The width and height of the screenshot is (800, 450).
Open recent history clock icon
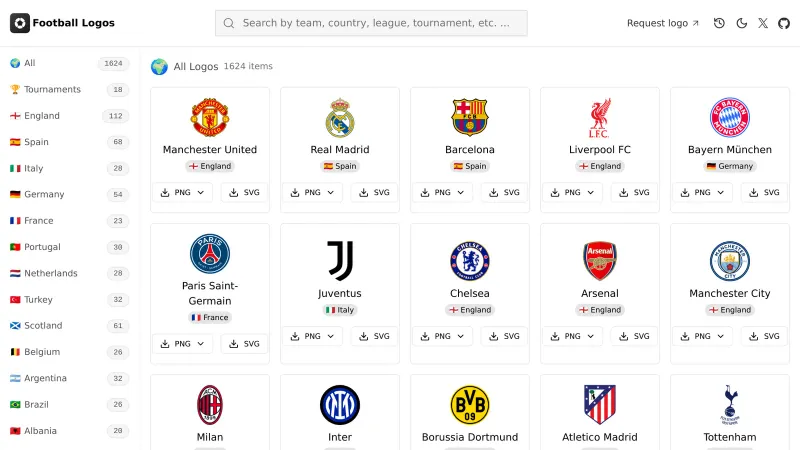pos(719,23)
